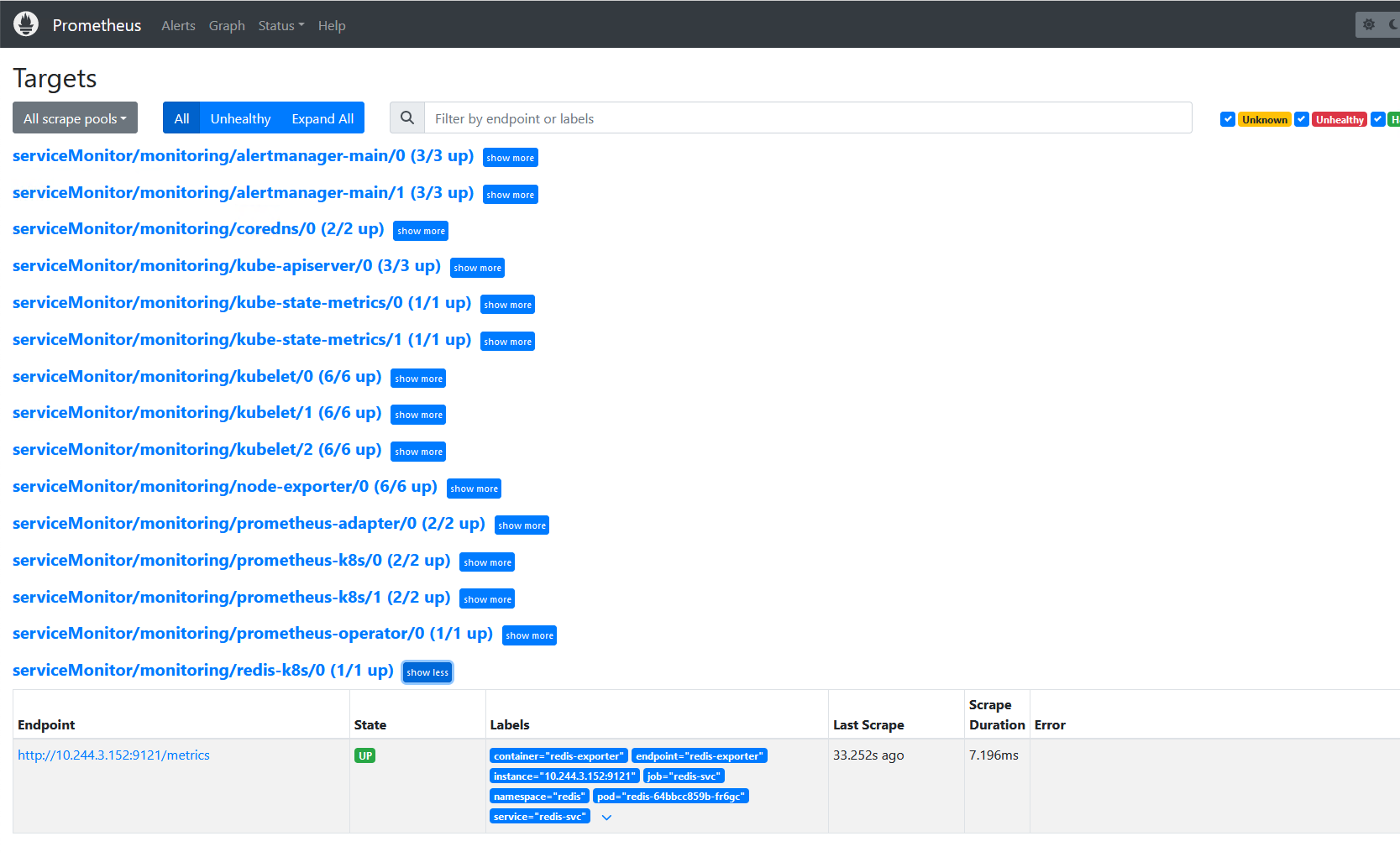This screenshot has width=1400, height=857.
Task: Show more for kubelet/1 pool
Action: 418,415
